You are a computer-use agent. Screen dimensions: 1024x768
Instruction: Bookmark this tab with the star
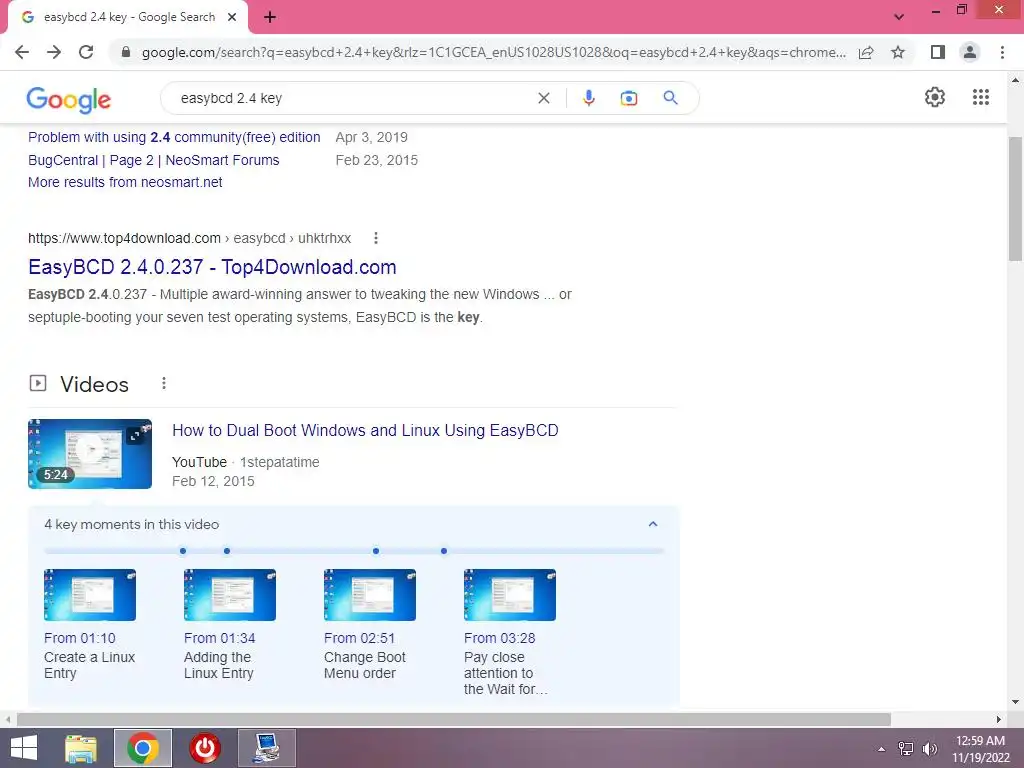click(898, 52)
